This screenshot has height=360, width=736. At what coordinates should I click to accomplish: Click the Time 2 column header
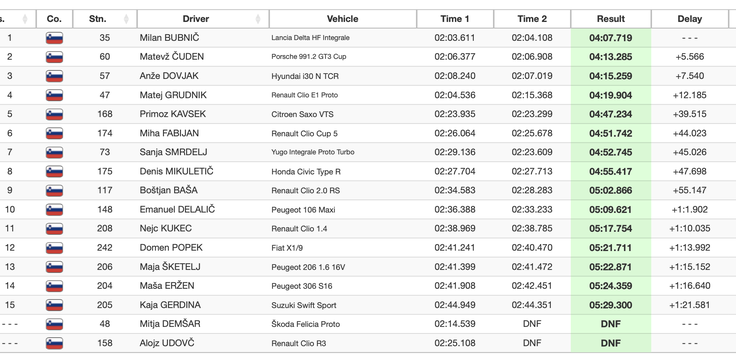532,19
